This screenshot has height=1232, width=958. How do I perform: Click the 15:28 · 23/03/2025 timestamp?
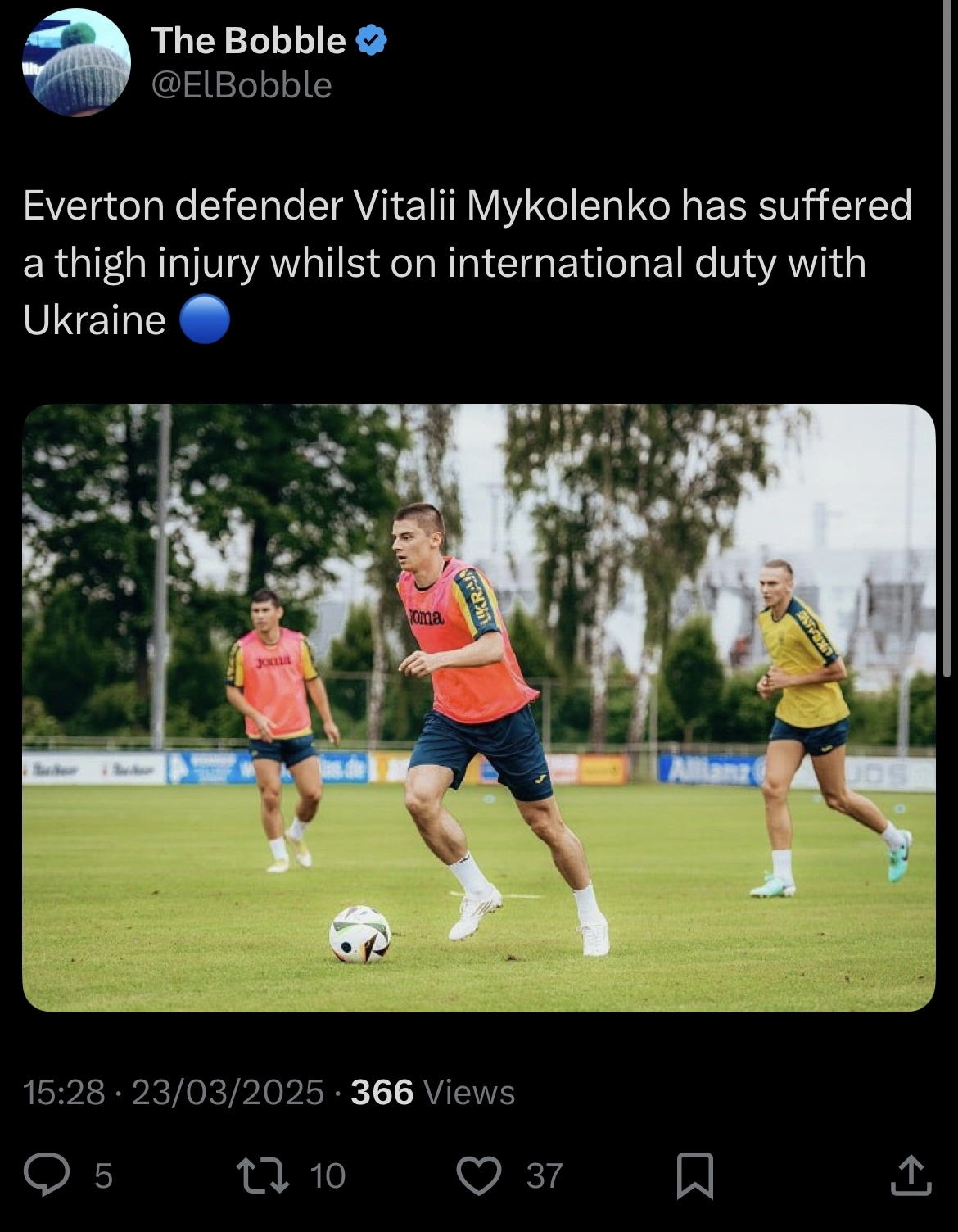click(174, 1092)
